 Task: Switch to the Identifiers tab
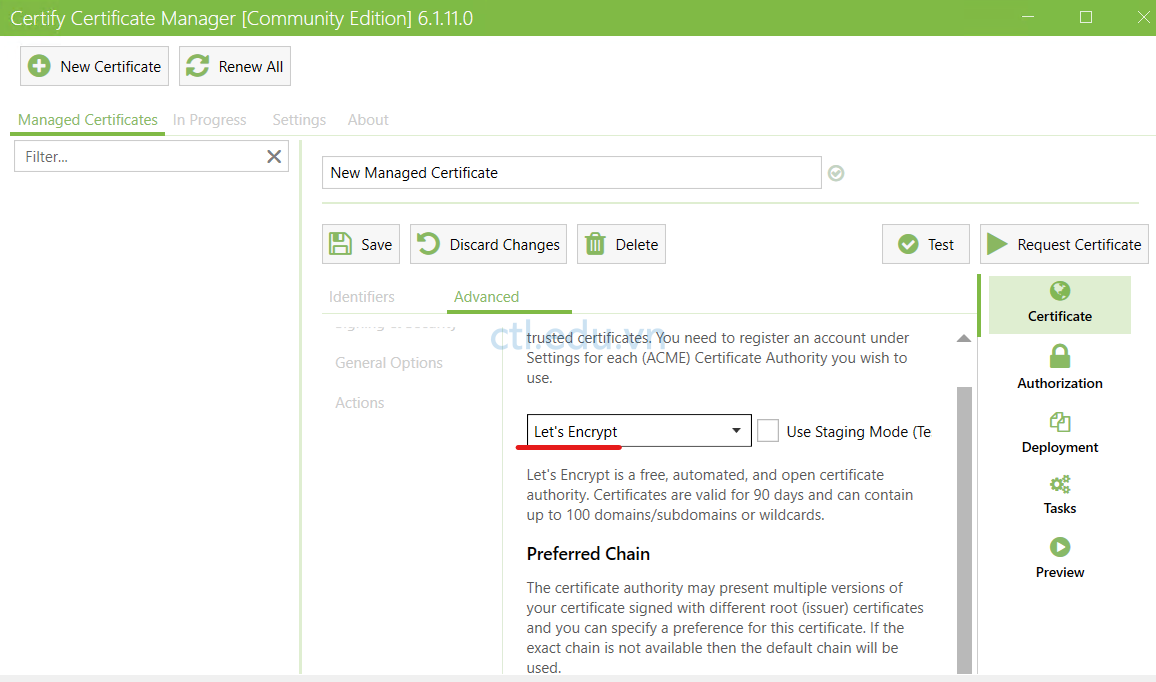362,296
